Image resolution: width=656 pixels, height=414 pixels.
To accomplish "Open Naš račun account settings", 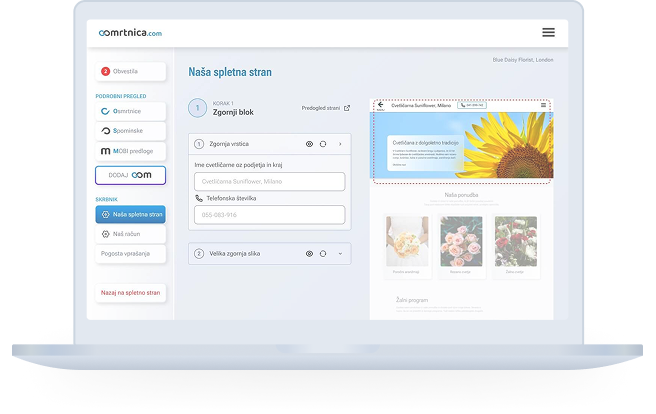I will point(130,234).
